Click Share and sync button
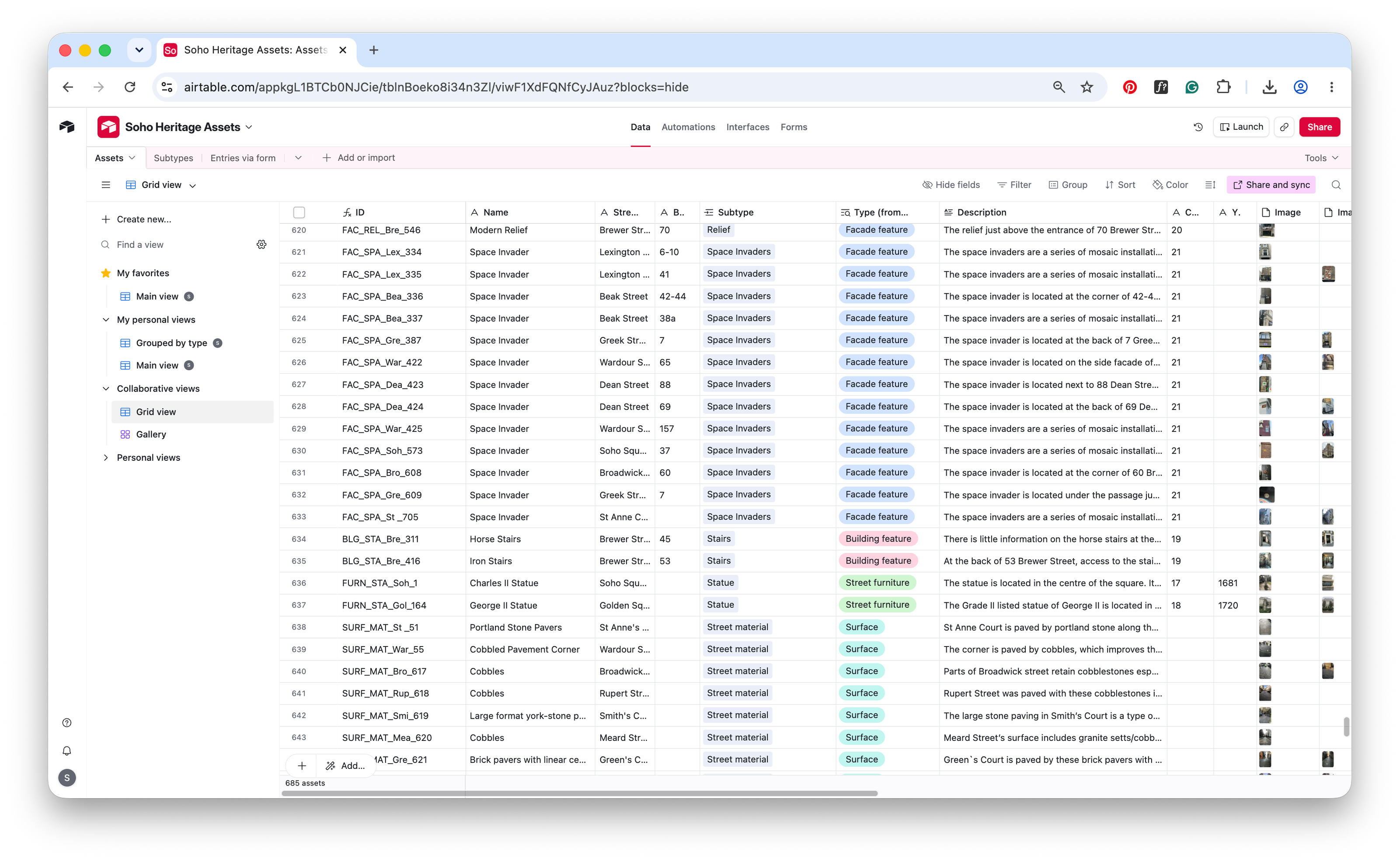Viewport: 1400px width, 862px height. tap(1271, 185)
